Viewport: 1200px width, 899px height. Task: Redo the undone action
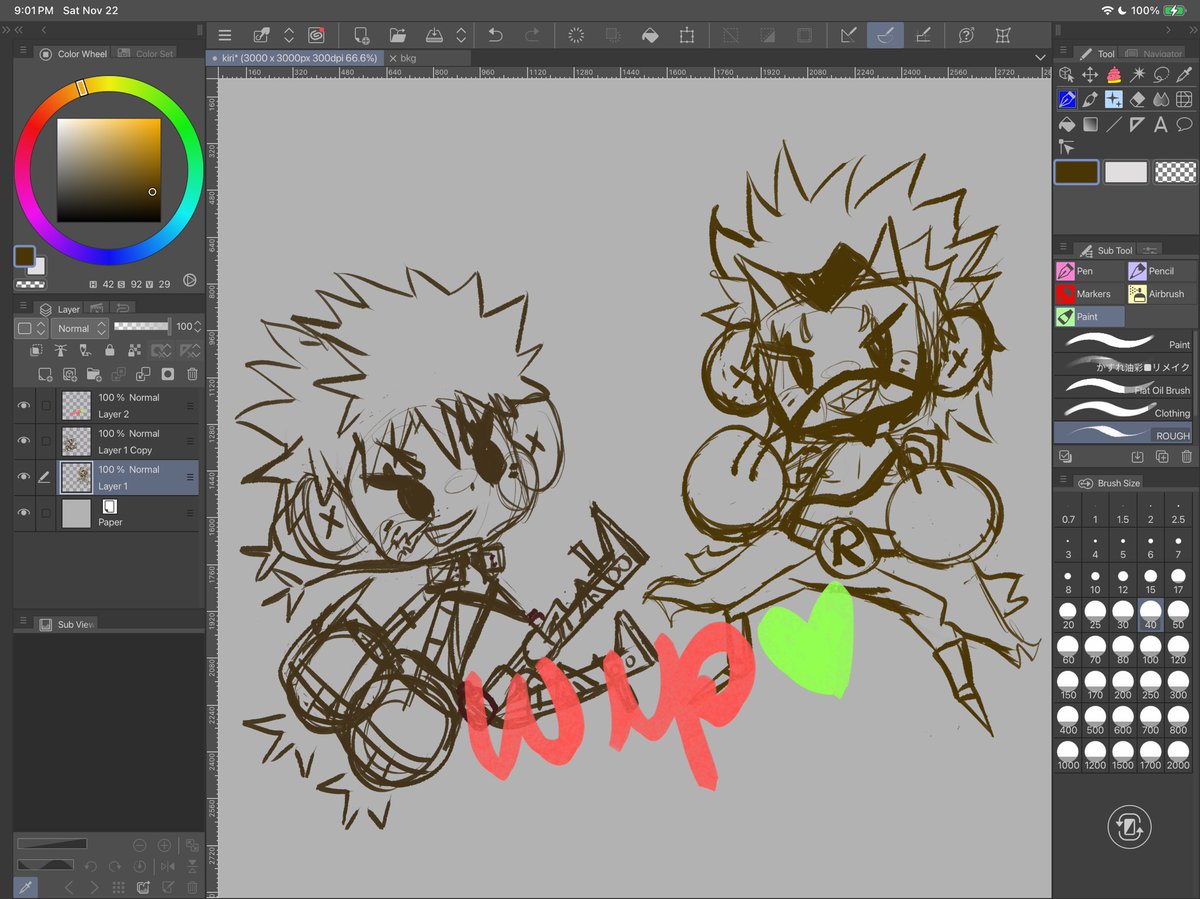tap(532, 35)
